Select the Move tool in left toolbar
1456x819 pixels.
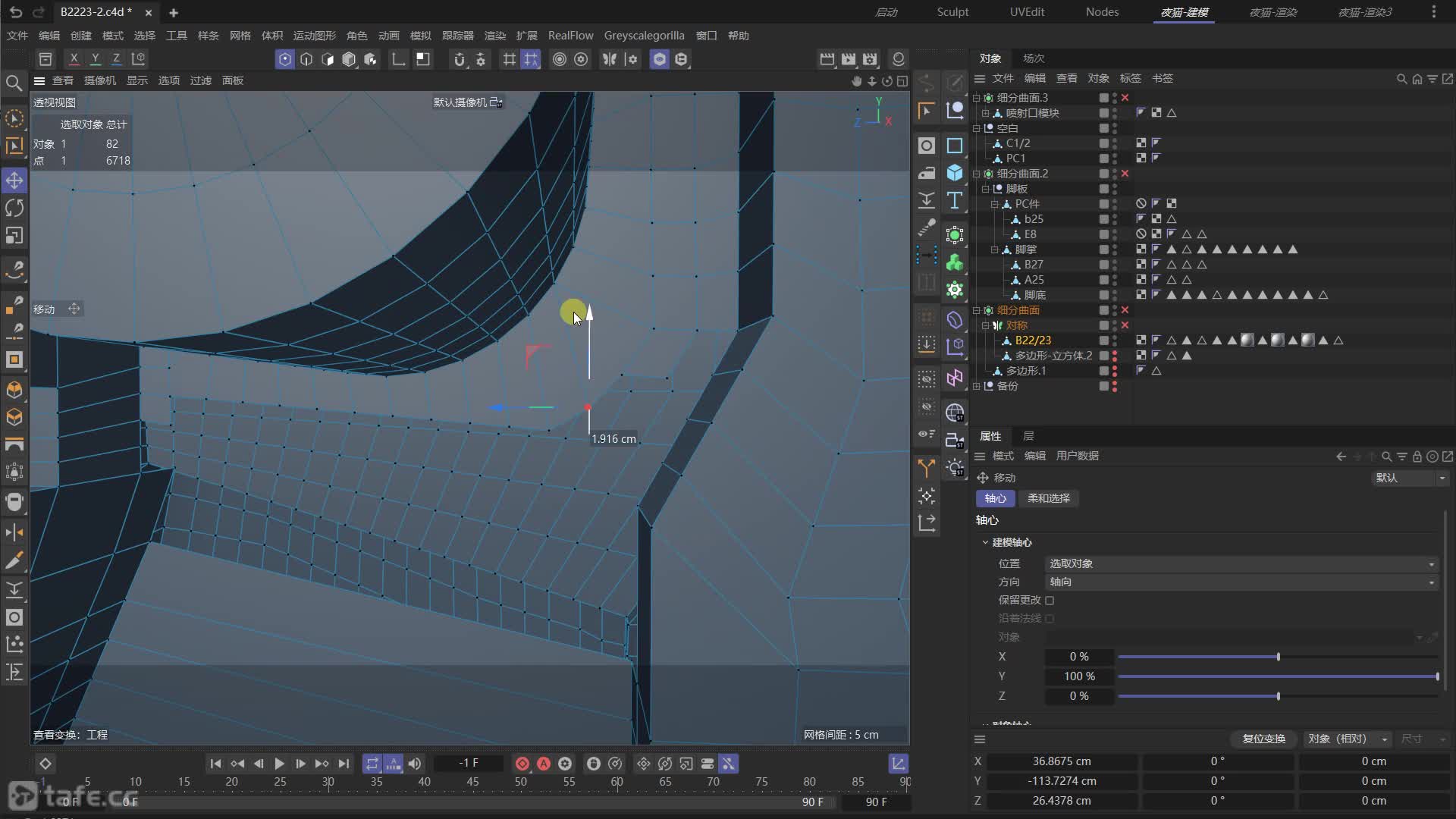tap(14, 180)
